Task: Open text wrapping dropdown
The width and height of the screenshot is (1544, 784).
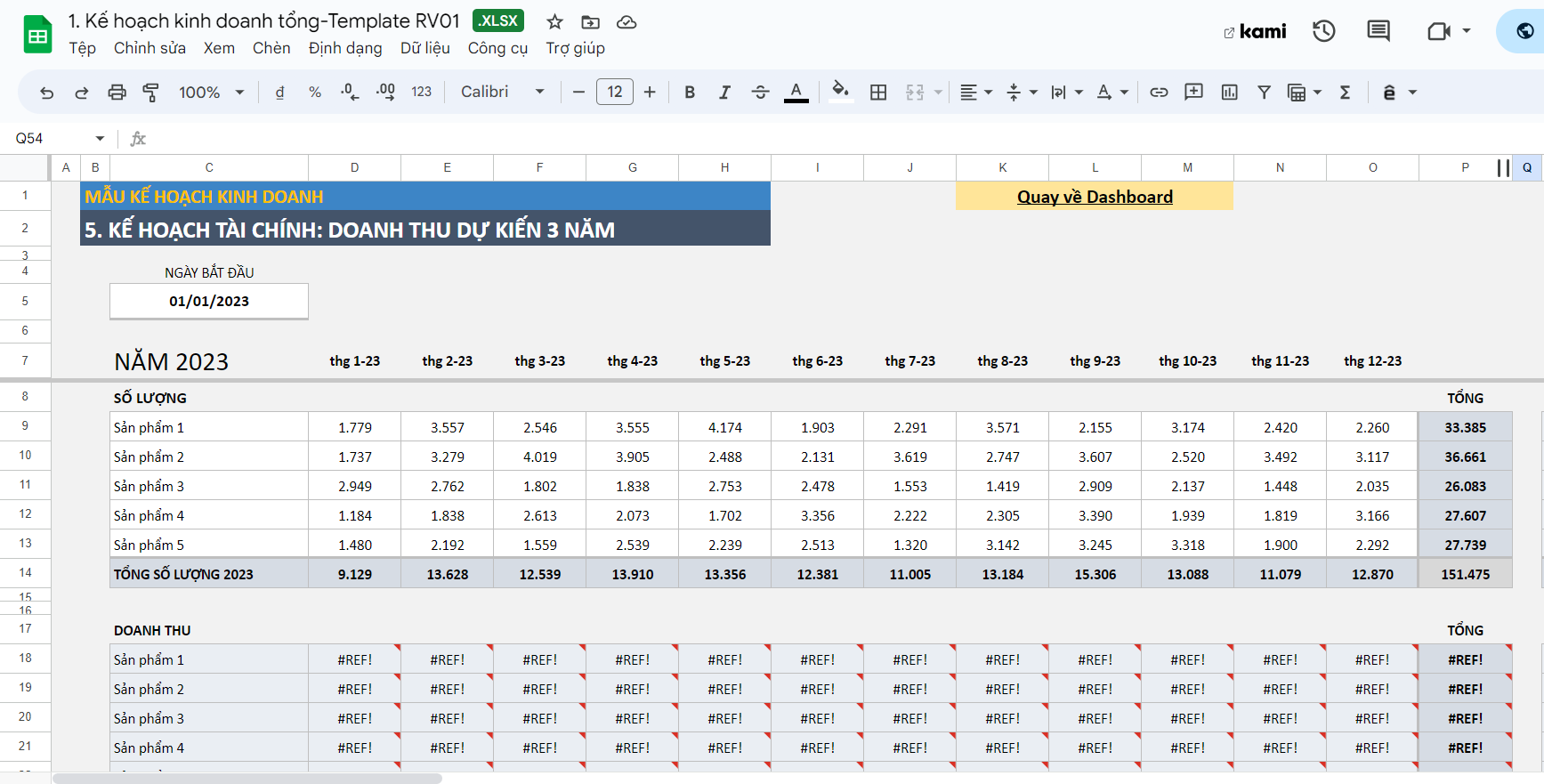Action: point(1067,93)
